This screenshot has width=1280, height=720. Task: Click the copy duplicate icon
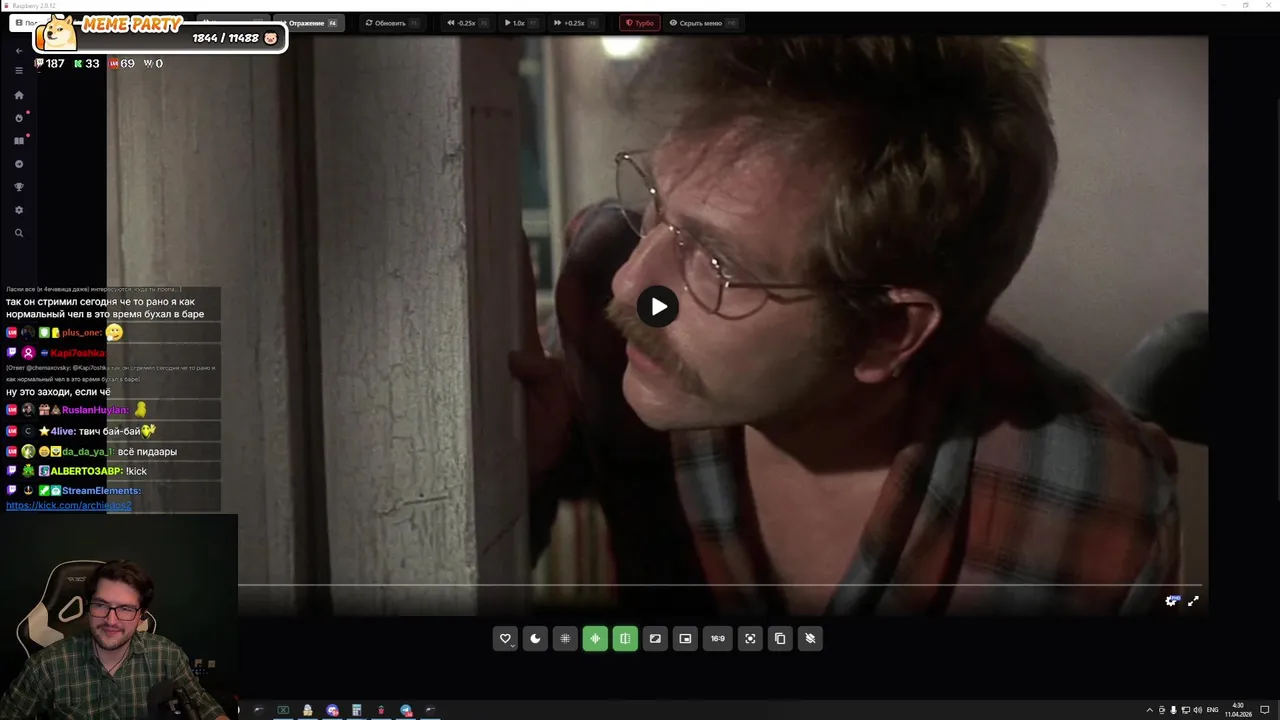pos(780,638)
